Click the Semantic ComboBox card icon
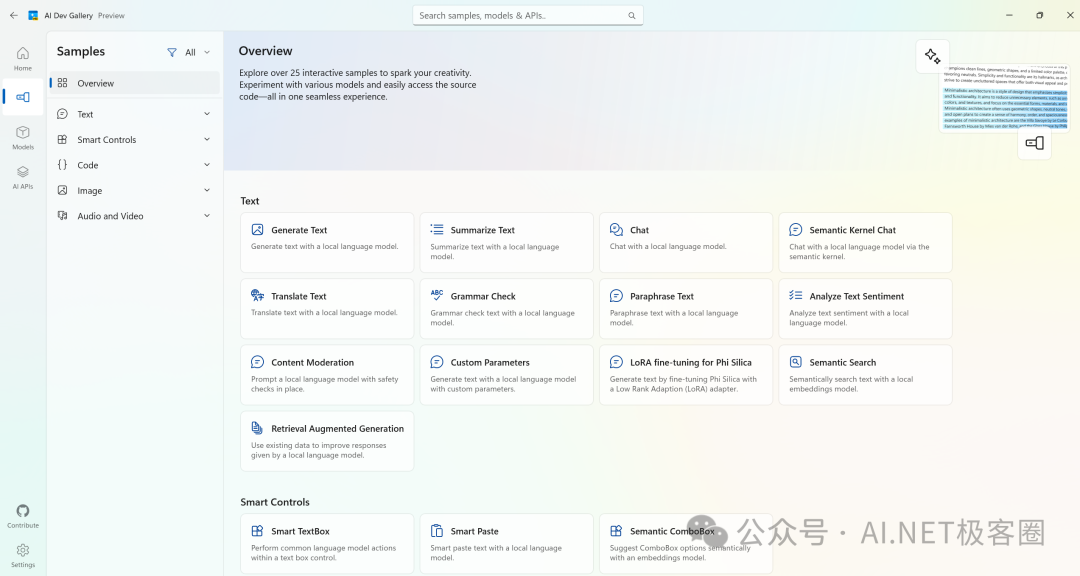 click(x=616, y=531)
